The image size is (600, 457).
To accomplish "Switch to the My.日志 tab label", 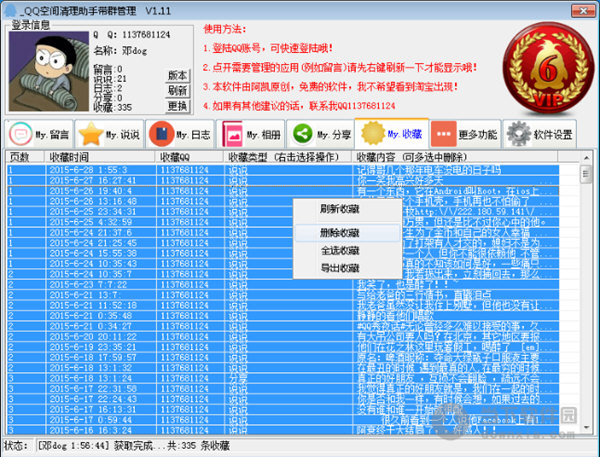I will pyautogui.click(x=193, y=135).
